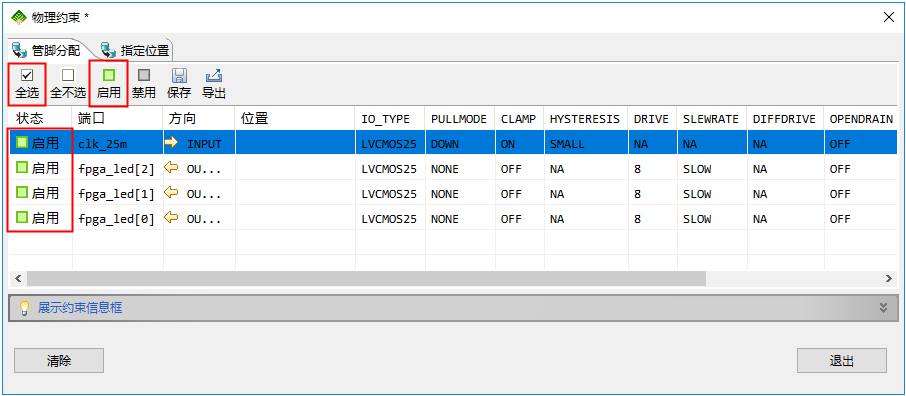Click the SMALL hysteresis cell

tap(586, 143)
